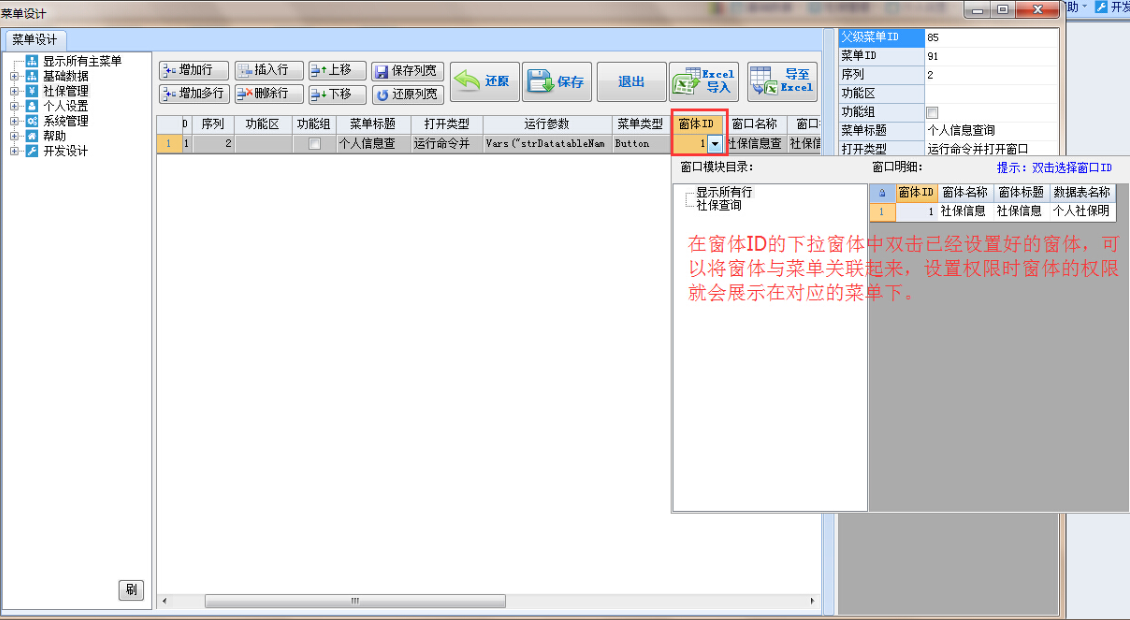Click the 保存 save button
The height and width of the screenshot is (620, 1130).
557,81
